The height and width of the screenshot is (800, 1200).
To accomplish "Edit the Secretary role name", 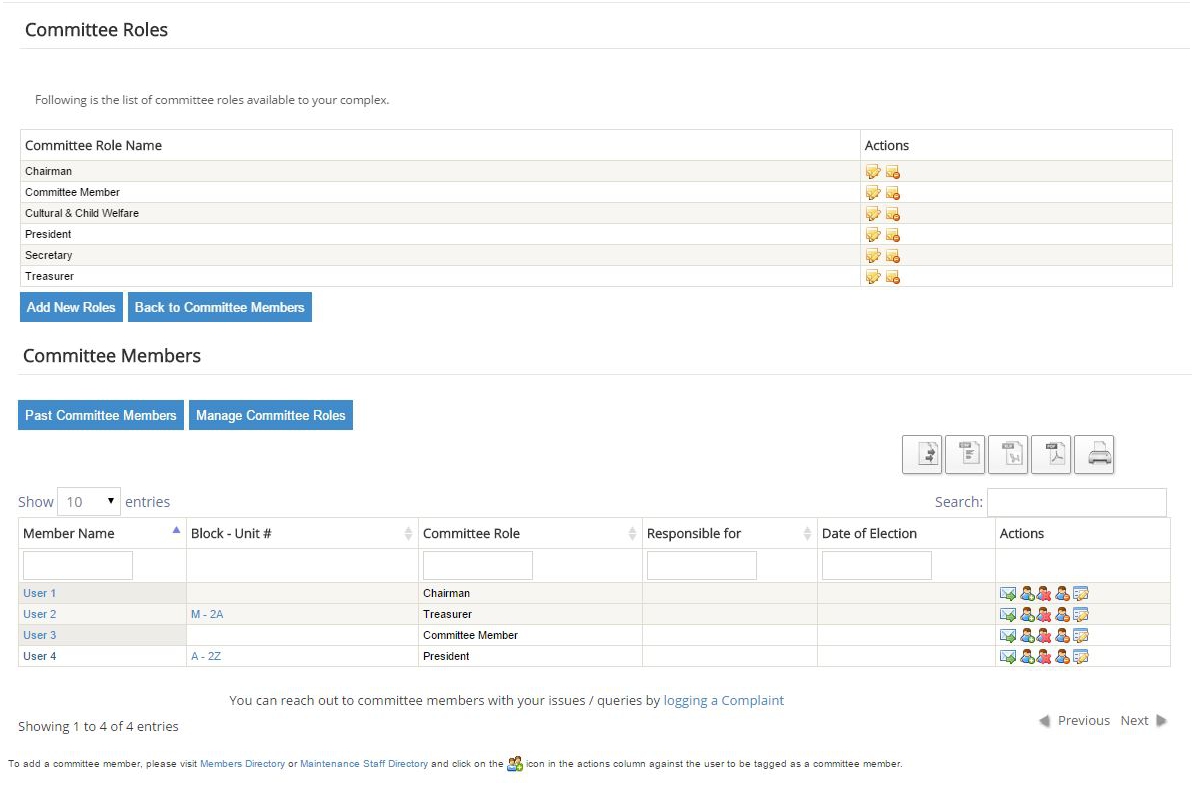I will tap(873, 256).
